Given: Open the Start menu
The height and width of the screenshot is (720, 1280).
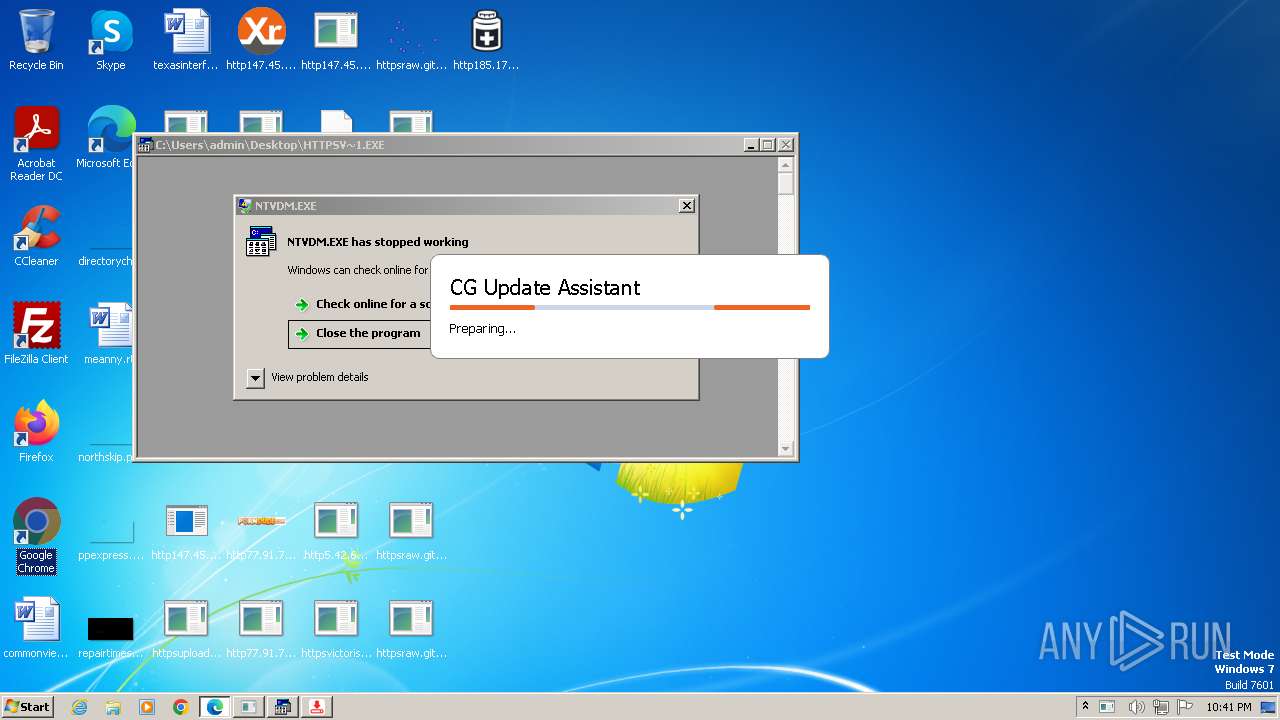Looking at the screenshot, I should (x=27, y=707).
